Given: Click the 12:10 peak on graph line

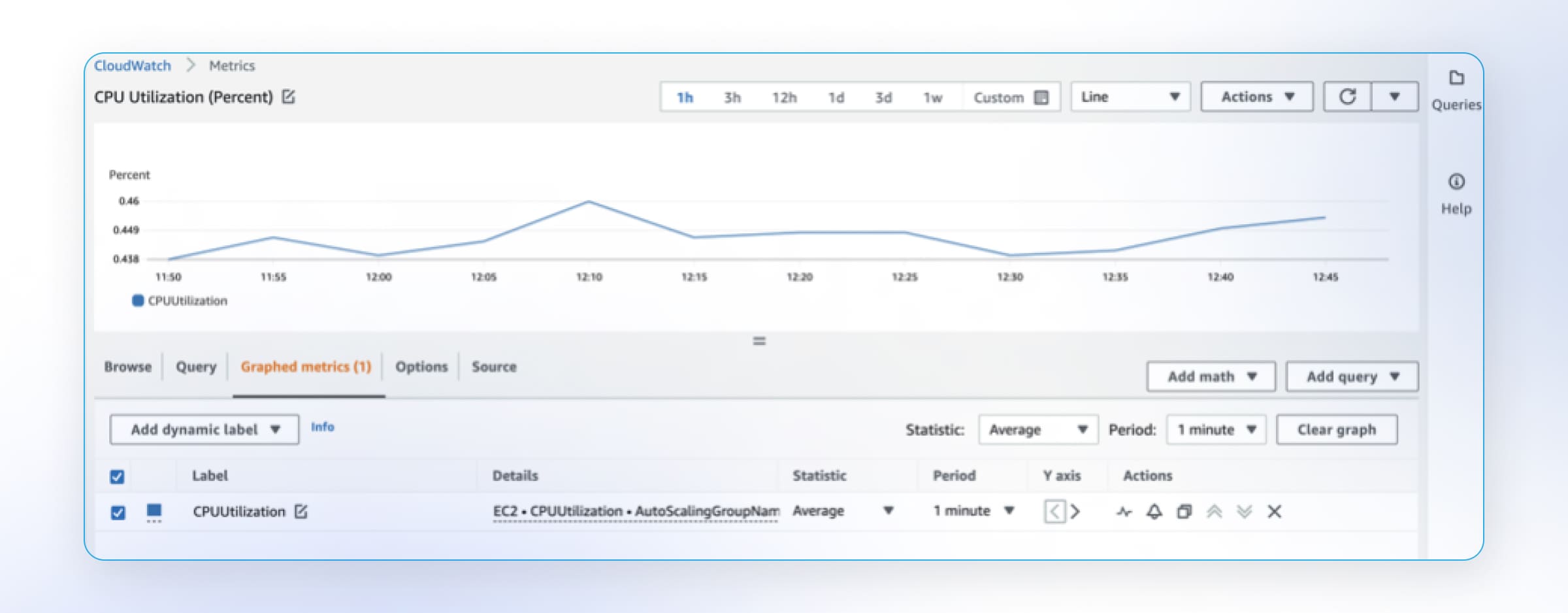Looking at the screenshot, I should click(589, 201).
